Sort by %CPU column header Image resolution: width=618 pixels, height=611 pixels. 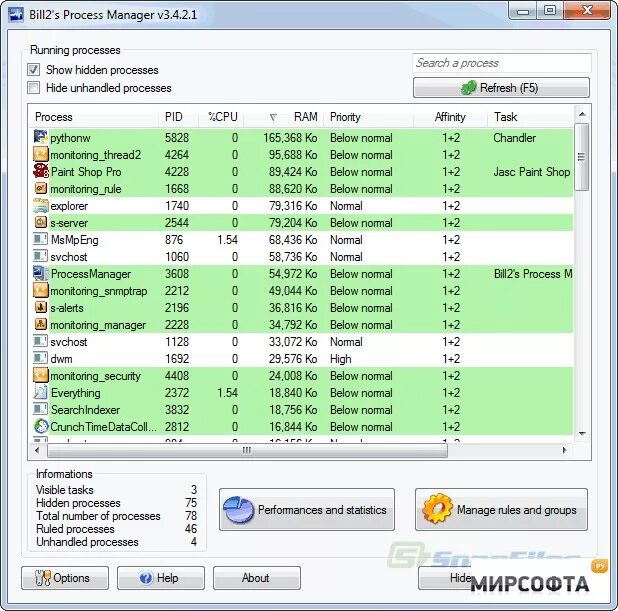tap(223, 117)
